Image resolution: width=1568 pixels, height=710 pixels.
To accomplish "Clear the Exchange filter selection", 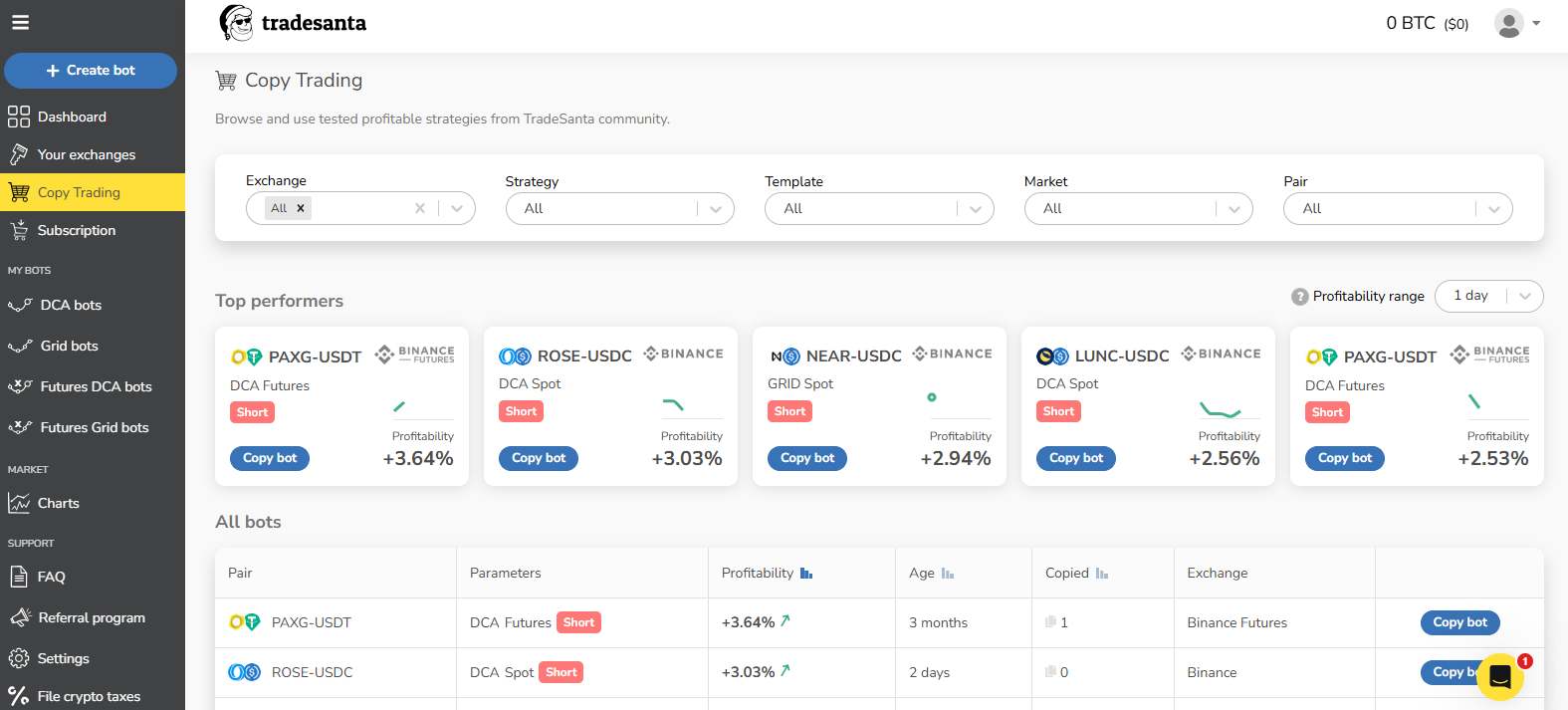I will coord(420,208).
